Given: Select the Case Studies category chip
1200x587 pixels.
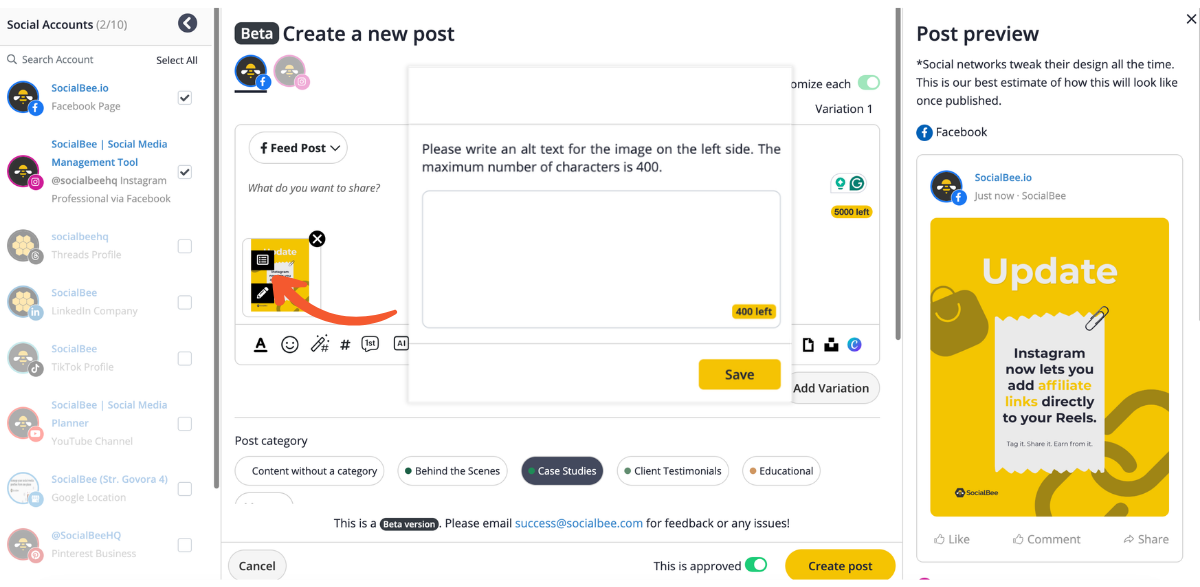Looking at the screenshot, I should point(562,471).
